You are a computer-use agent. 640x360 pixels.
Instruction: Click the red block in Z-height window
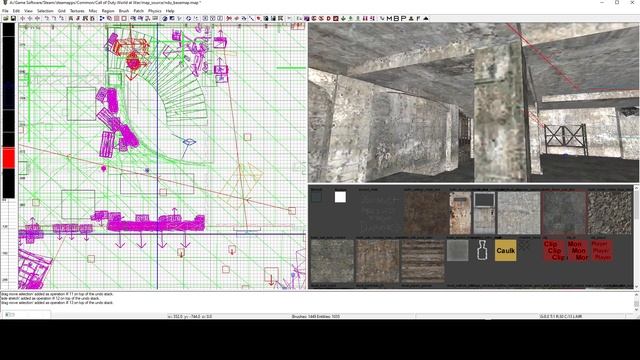(9, 158)
